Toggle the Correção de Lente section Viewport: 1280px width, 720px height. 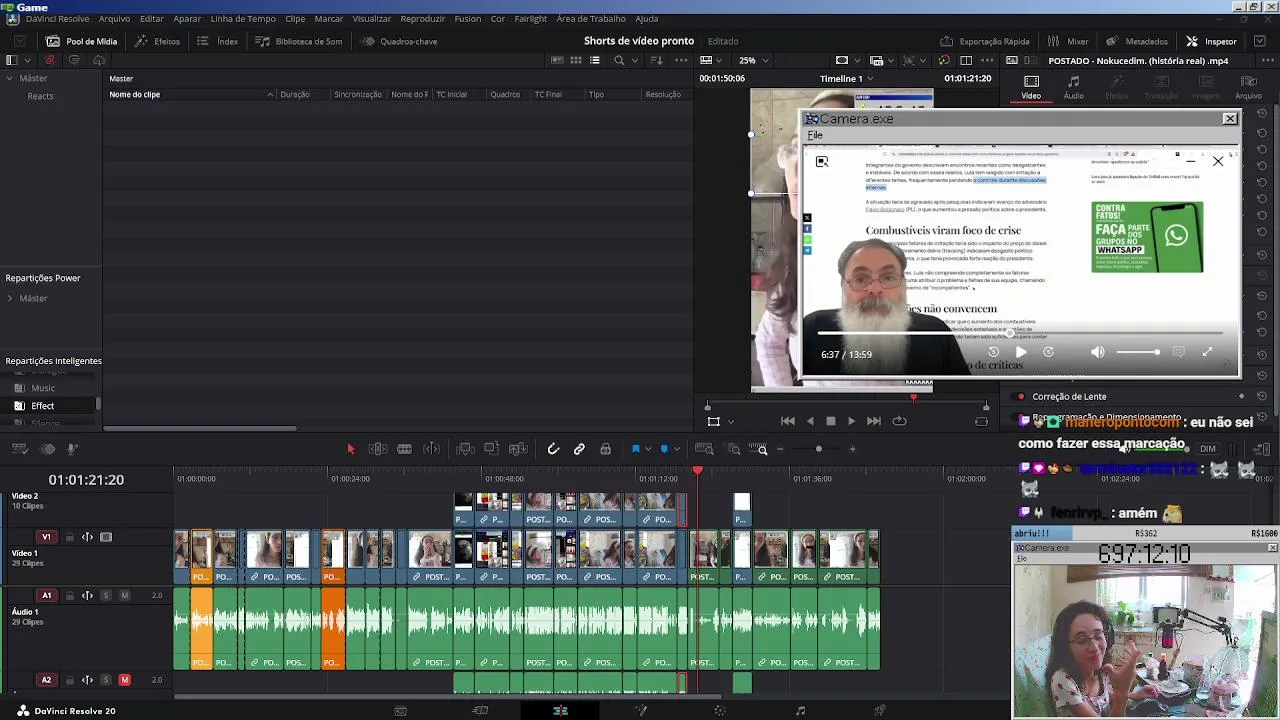(1020, 396)
